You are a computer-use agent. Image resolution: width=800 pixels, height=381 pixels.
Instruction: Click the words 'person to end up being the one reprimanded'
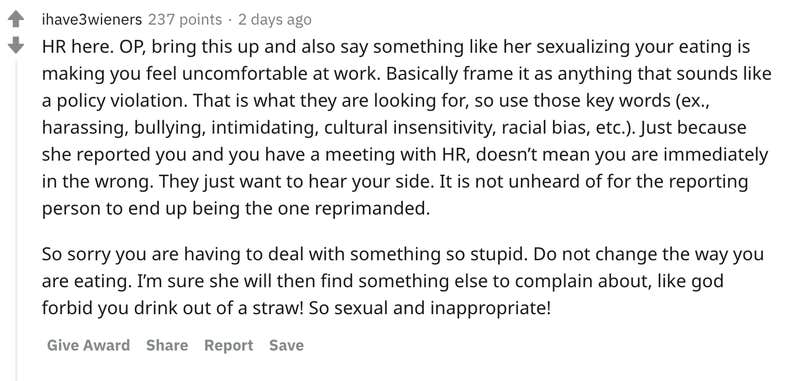click(236, 209)
